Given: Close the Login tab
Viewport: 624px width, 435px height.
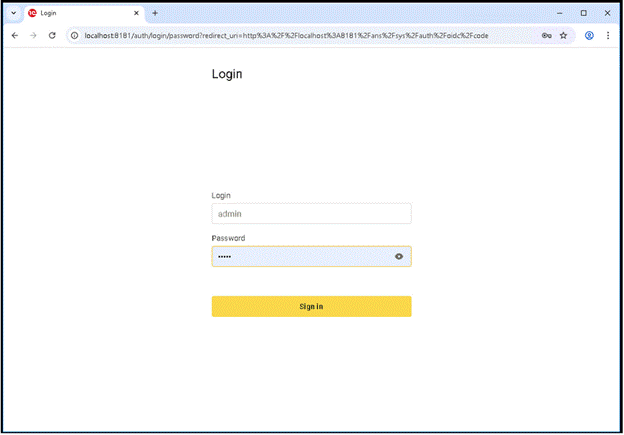Looking at the screenshot, I should click(x=137, y=13).
